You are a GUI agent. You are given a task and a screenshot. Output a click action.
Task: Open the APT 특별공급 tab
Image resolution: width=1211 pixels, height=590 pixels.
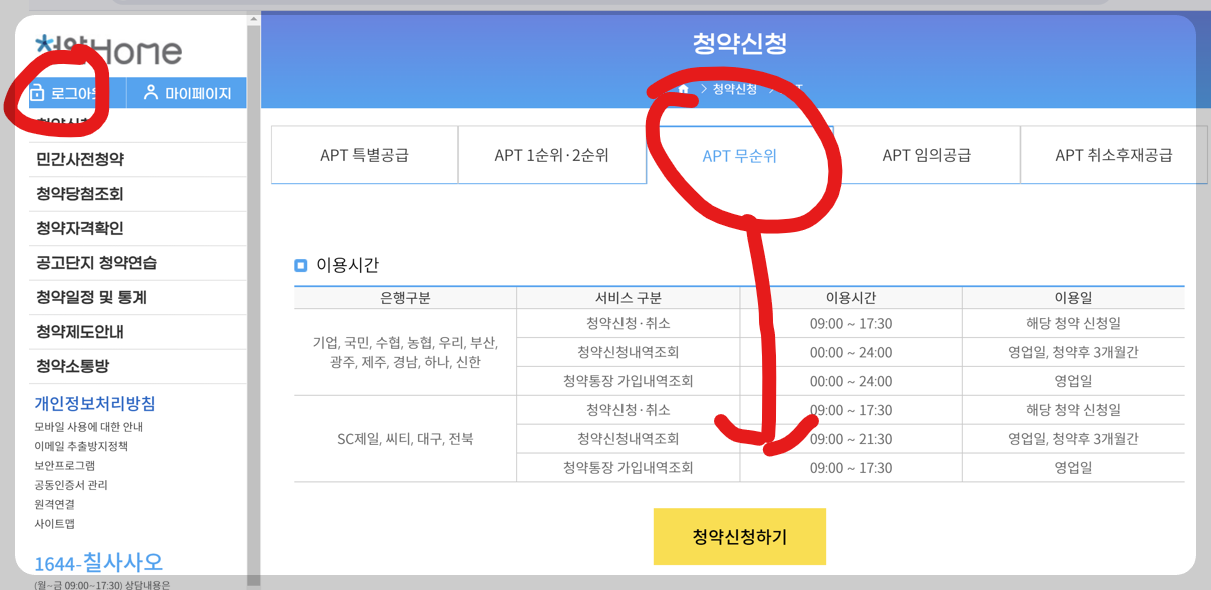click(x=364, y=155)
